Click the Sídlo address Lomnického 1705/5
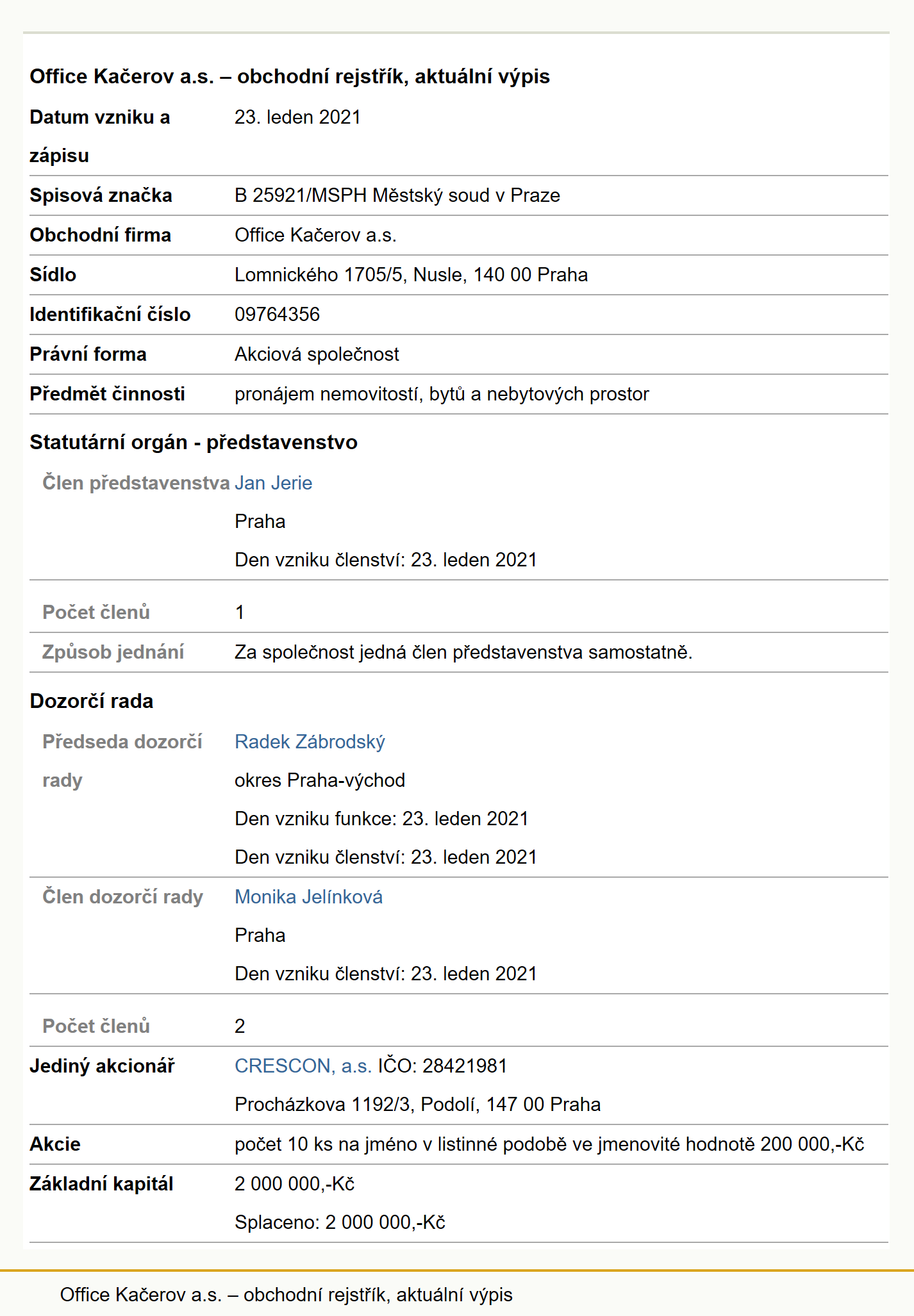Screen dimensions: 914x1316 click(x=411, y=275)
